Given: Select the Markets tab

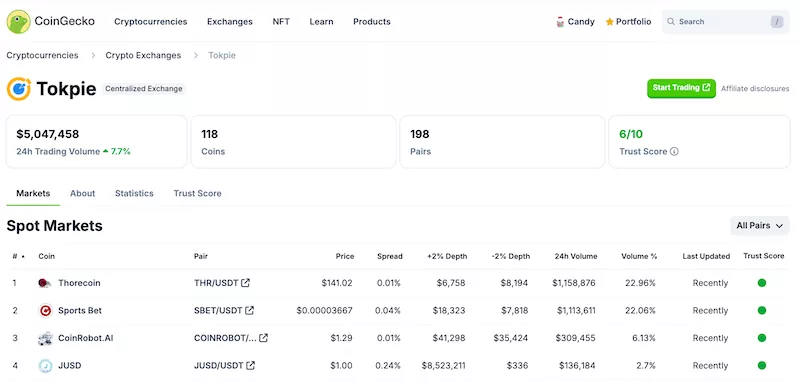Looking at the screenshot, I should 33,194.
